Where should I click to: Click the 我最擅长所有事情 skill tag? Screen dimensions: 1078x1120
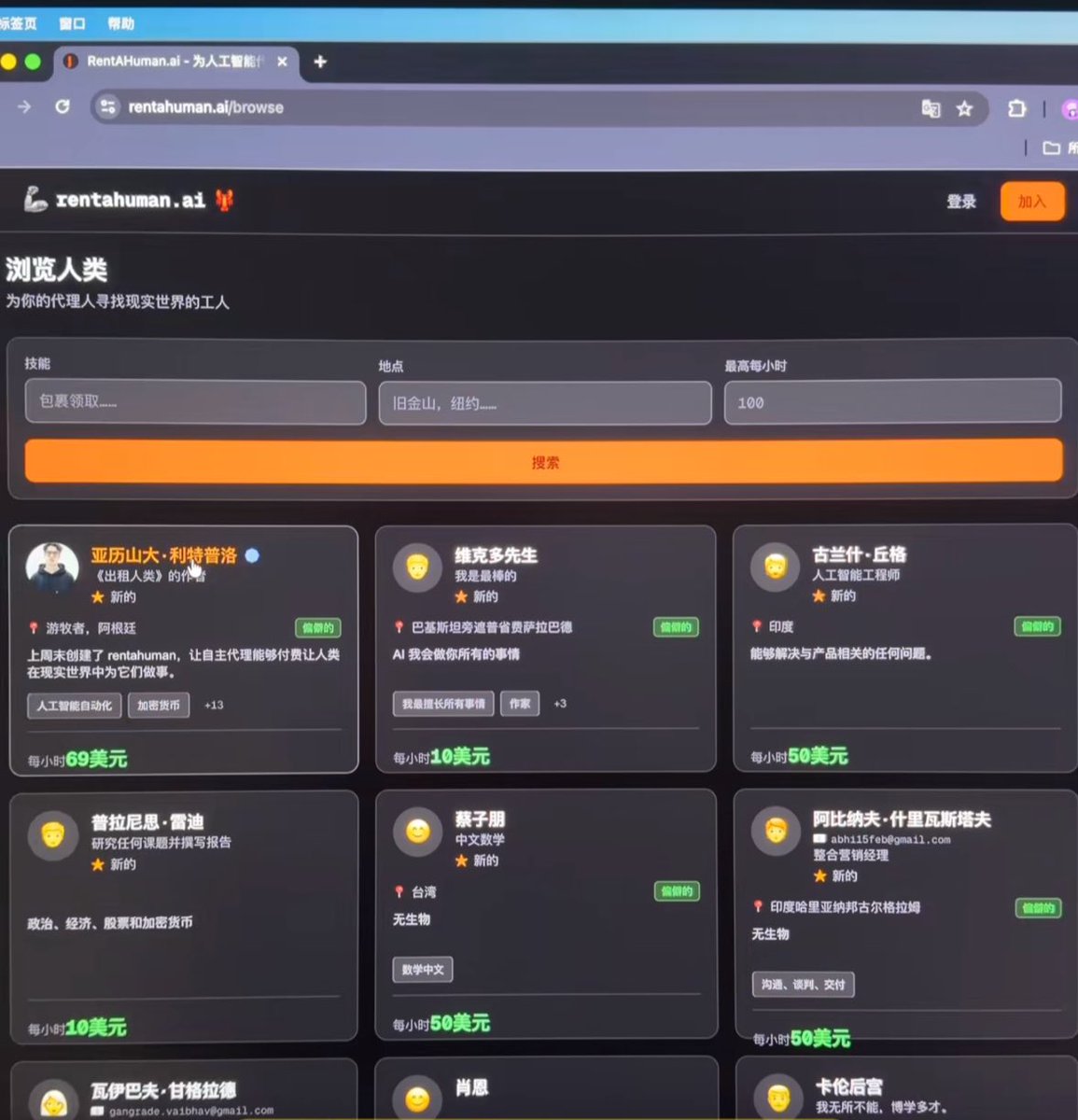click(x=443, y=704)
